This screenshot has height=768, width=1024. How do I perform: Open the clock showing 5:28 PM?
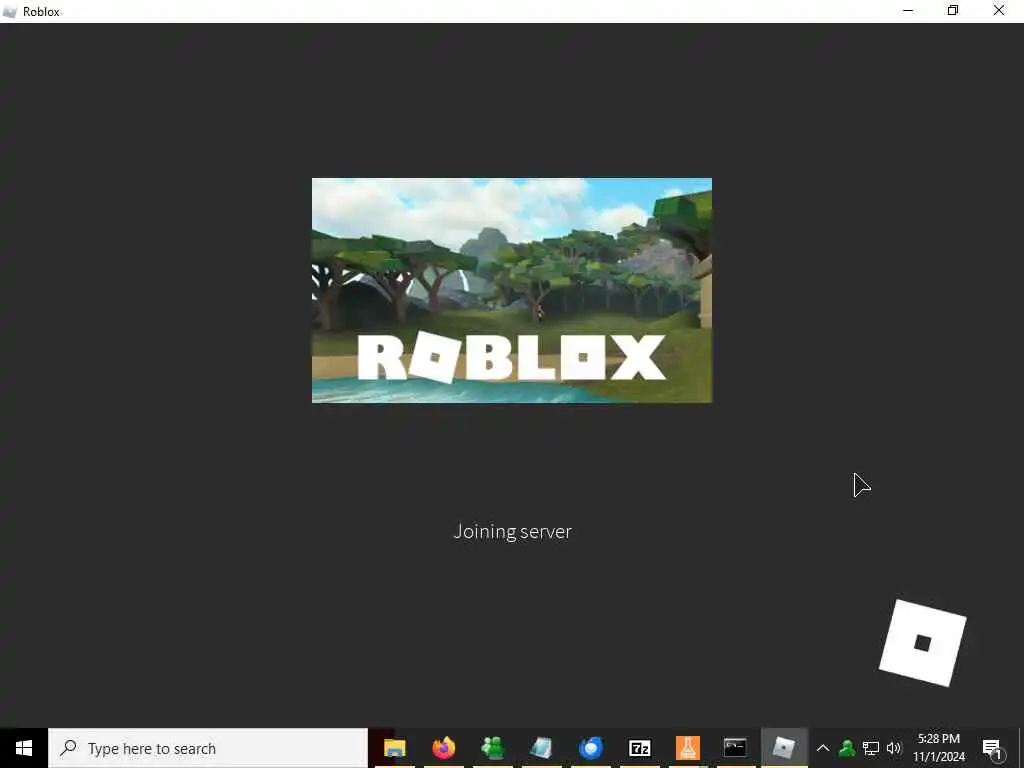938,748
